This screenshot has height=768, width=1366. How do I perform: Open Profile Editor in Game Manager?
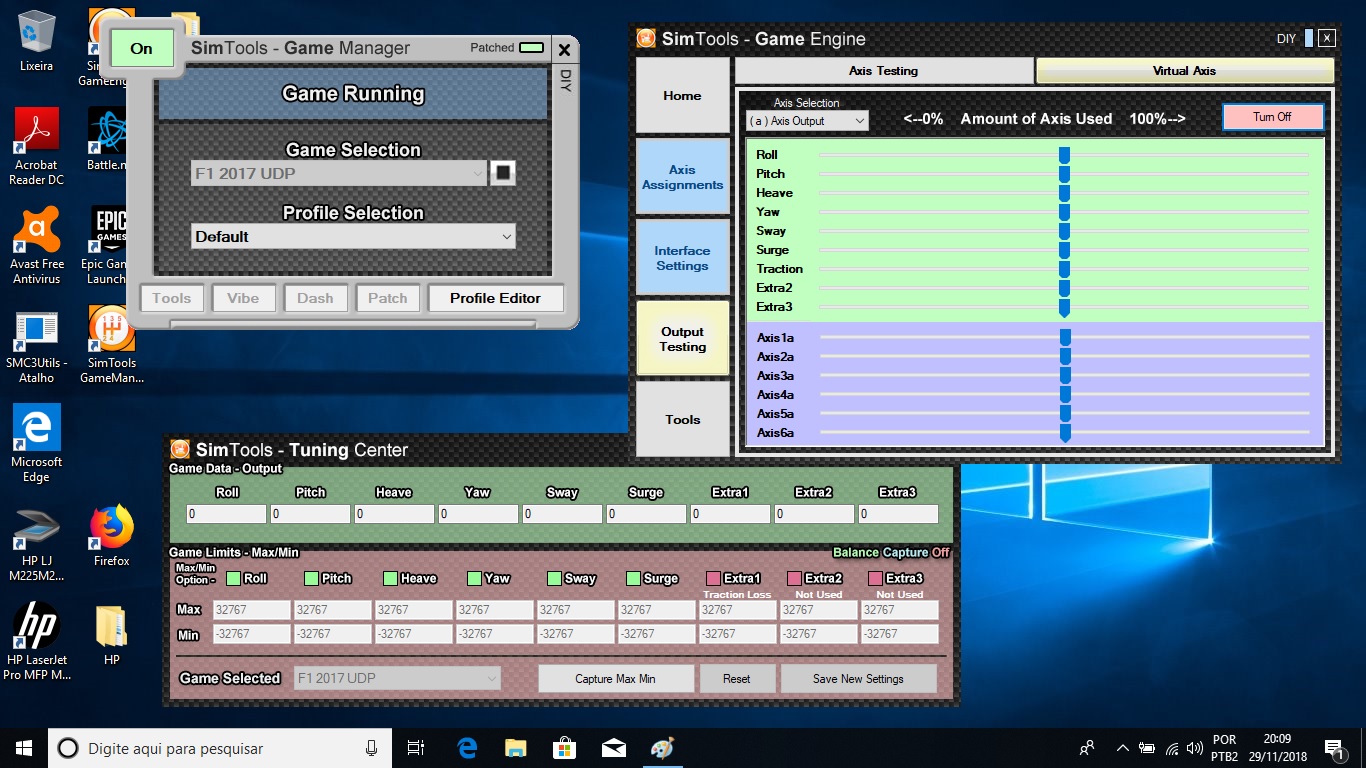click(495, 298)
